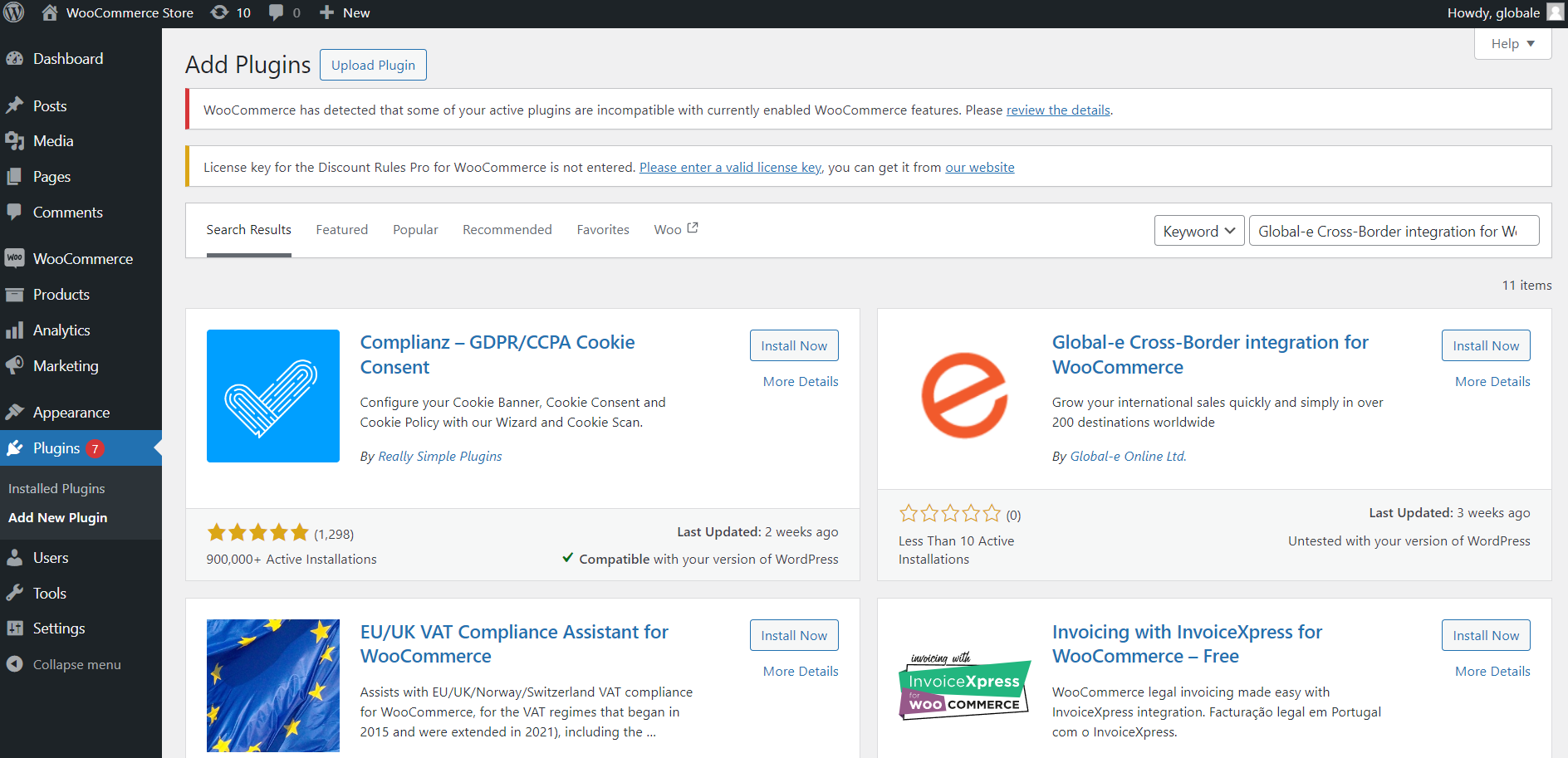Screen dimensions: 1568x758
Task: Click the Appearance brush icon
Action: 14,412
